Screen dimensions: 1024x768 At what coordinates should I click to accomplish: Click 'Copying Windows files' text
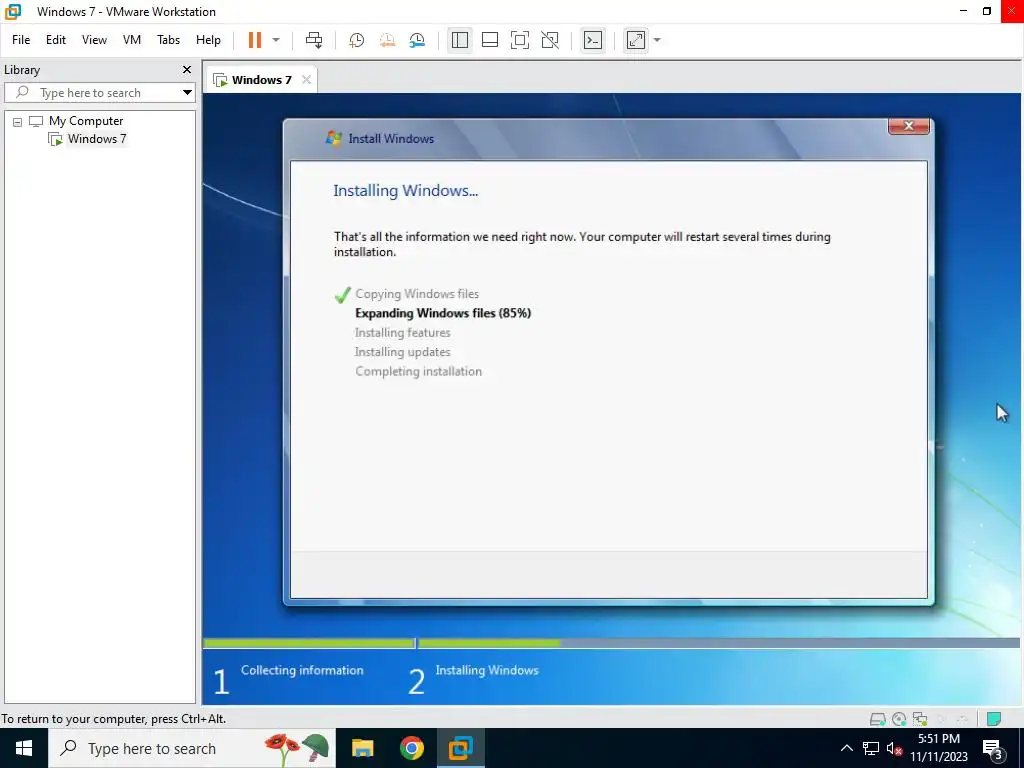(x=417, y=294)
